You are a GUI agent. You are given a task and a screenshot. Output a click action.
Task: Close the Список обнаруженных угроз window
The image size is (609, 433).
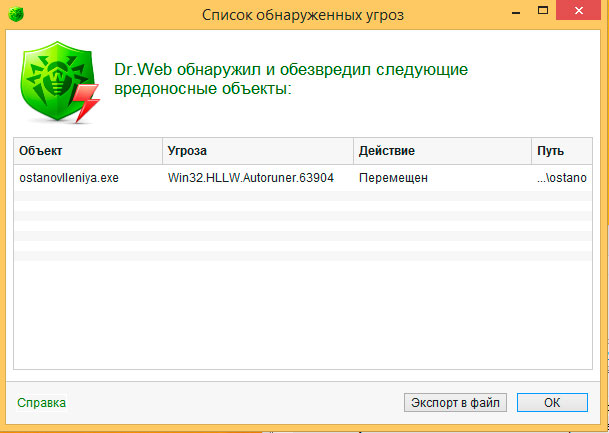coord(579,10)
